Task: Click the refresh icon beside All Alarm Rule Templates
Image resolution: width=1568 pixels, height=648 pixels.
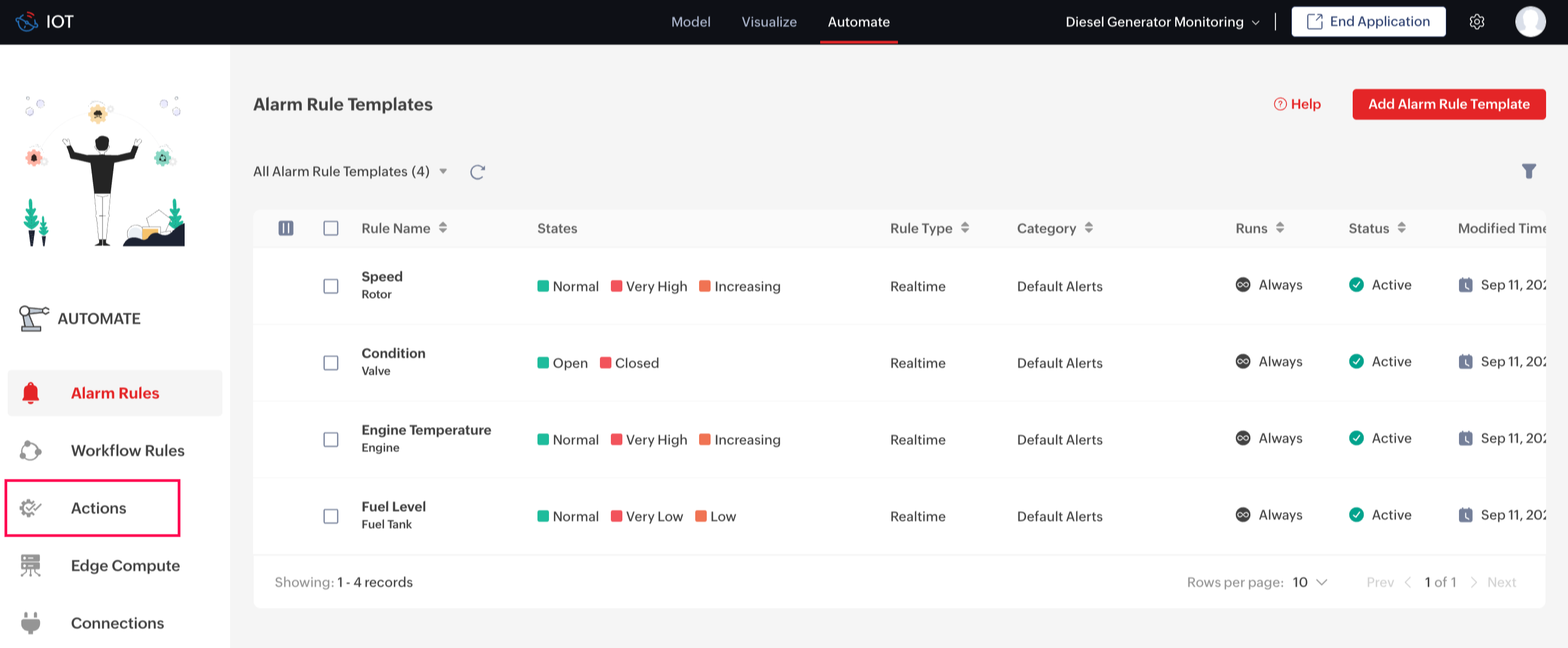Action: click(477, 172)
